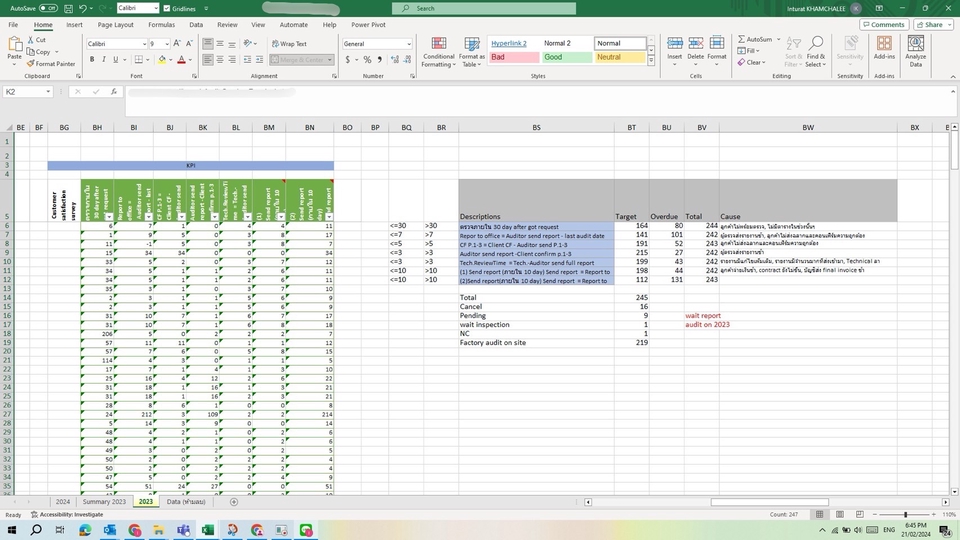Switch to Page Layout view icon

[839, 514]
